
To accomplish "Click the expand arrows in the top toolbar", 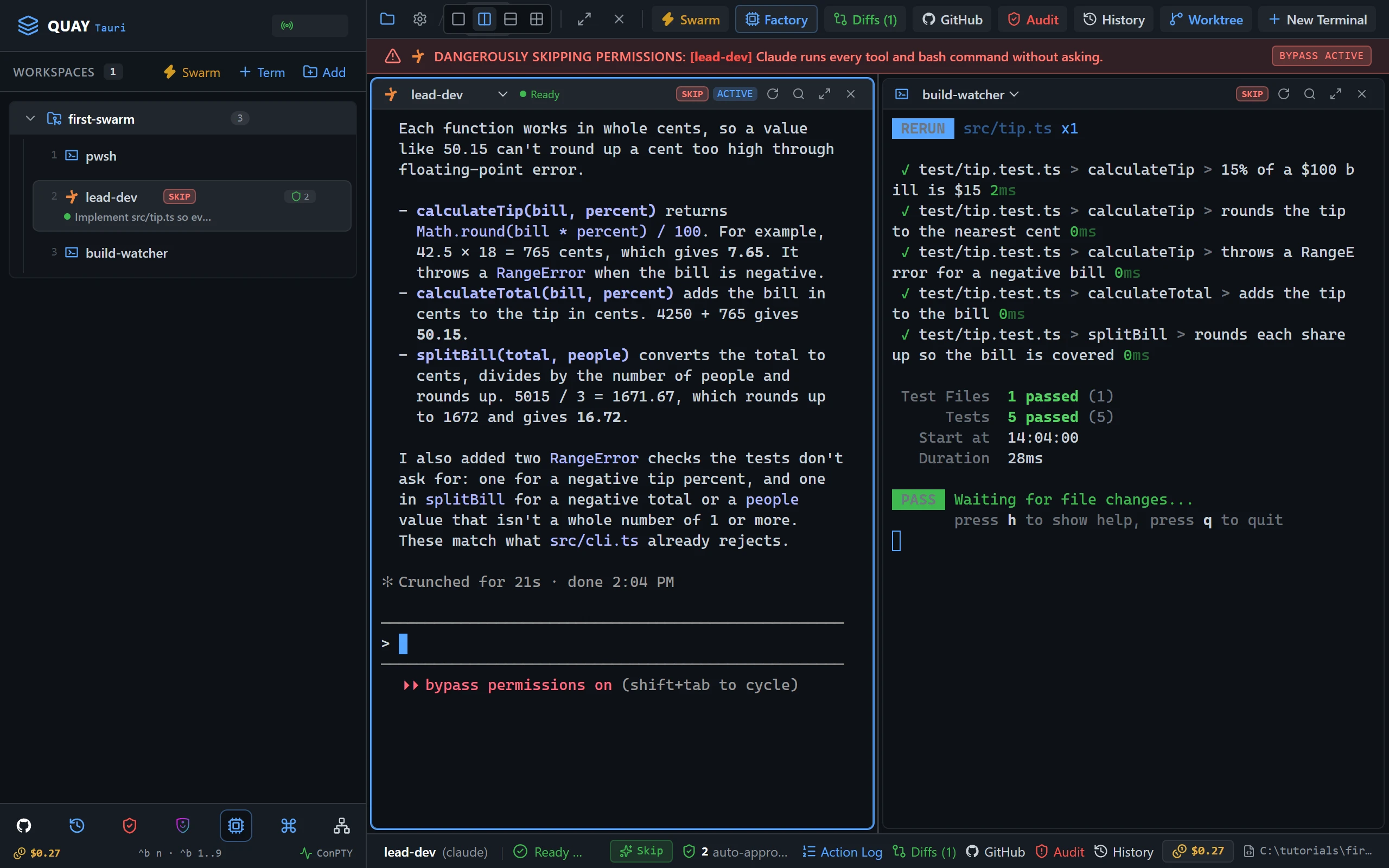I will coord(584,20).
